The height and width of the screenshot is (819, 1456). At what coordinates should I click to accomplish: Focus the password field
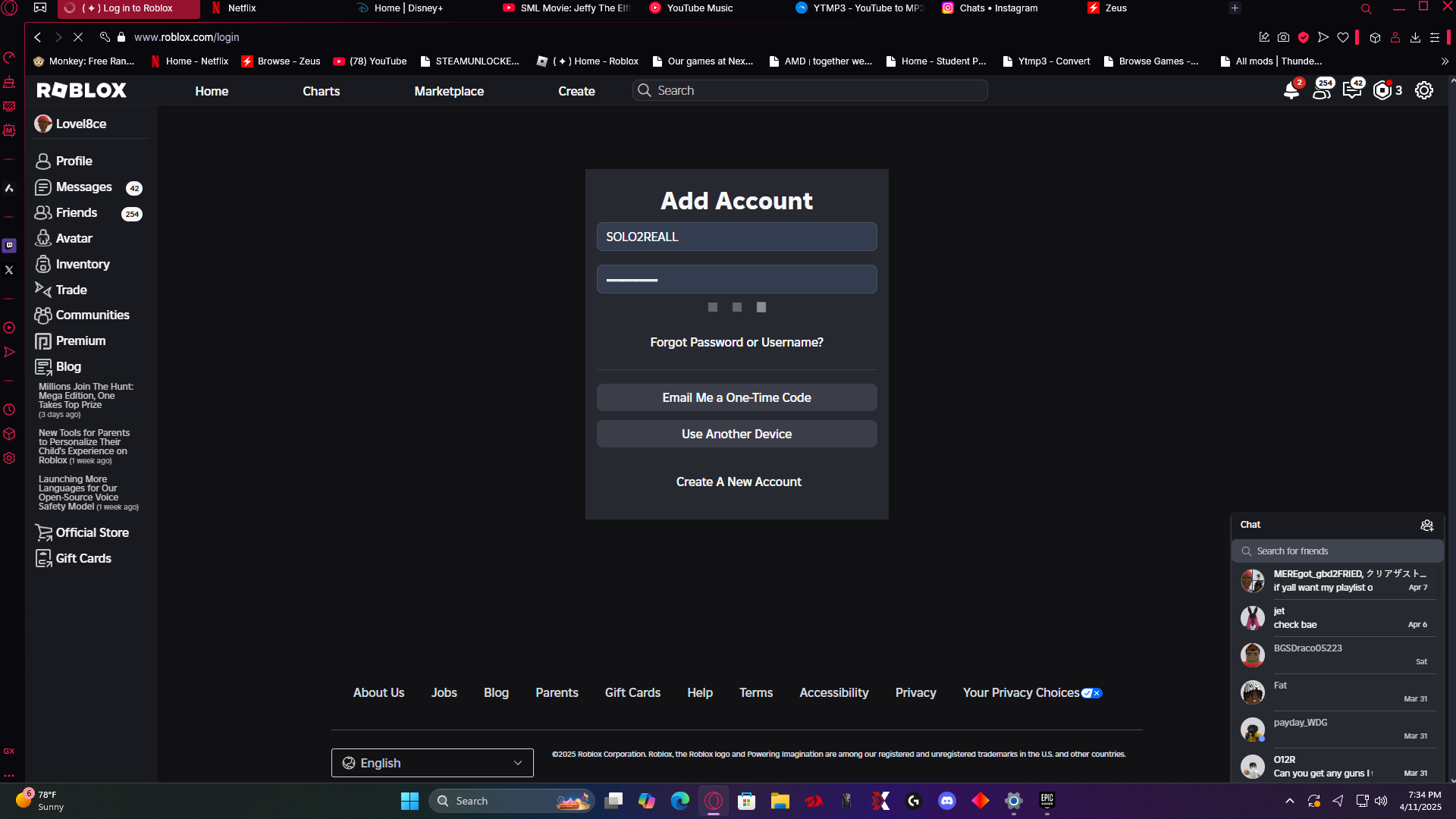[737, 279]
